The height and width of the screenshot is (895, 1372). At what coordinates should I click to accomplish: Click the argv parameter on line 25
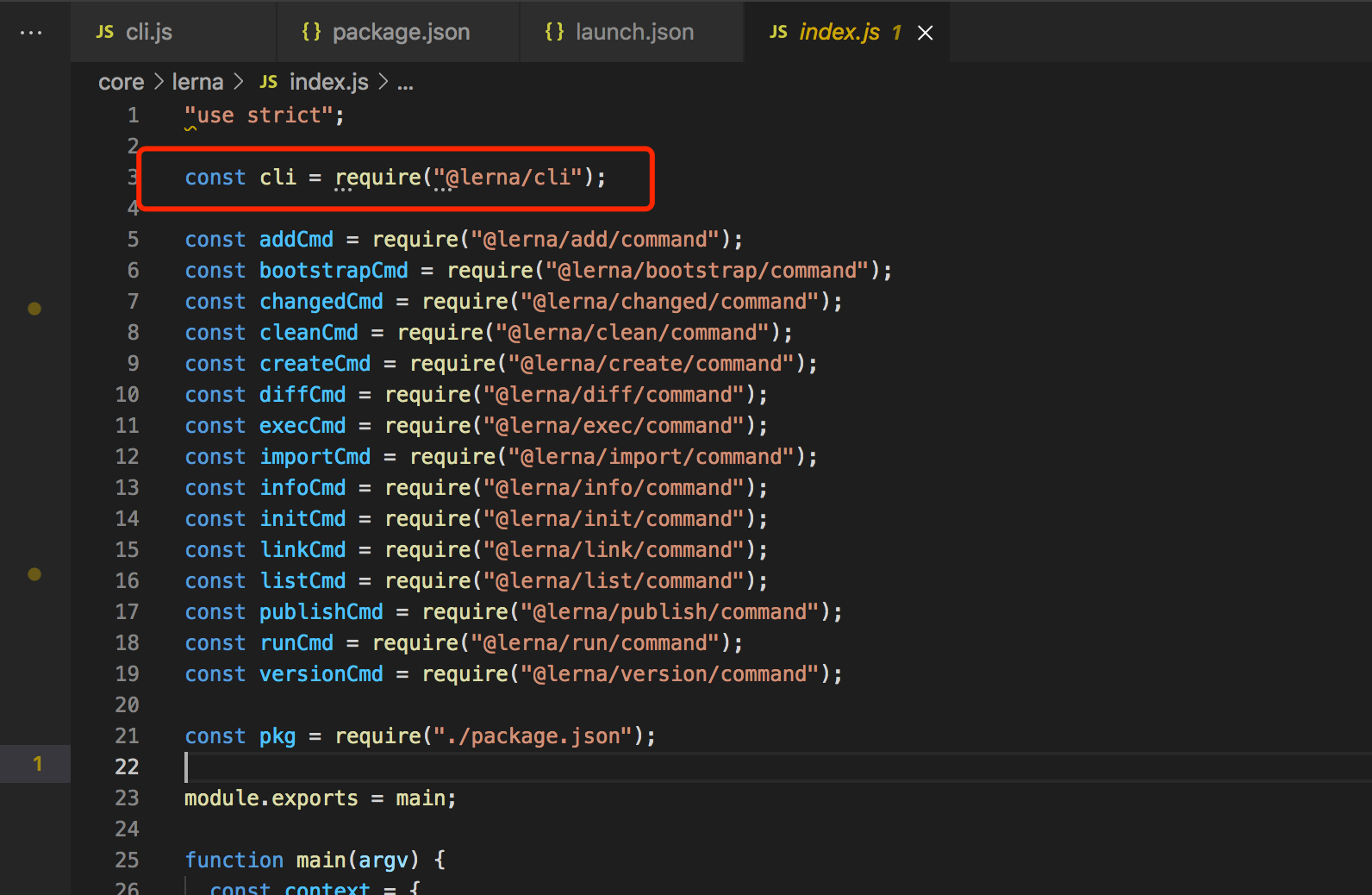tap(384, 861)
